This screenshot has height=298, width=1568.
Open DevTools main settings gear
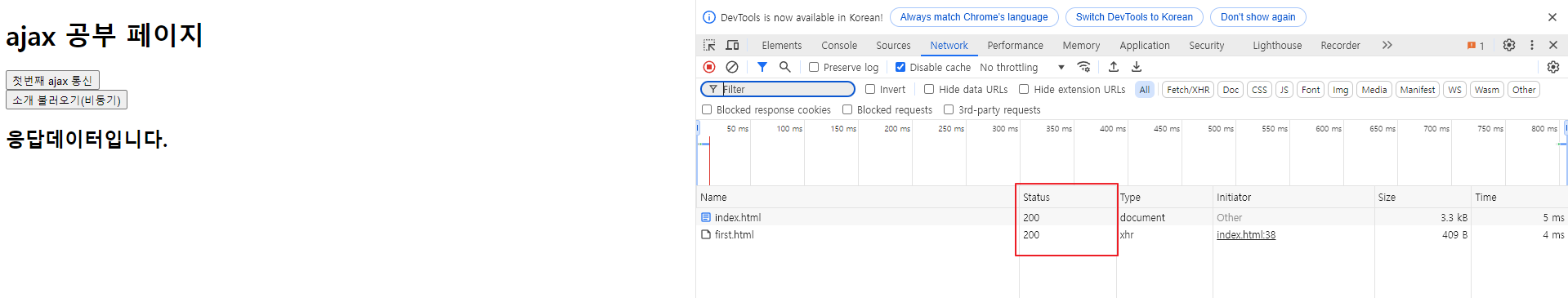(x=1509, y=45)
